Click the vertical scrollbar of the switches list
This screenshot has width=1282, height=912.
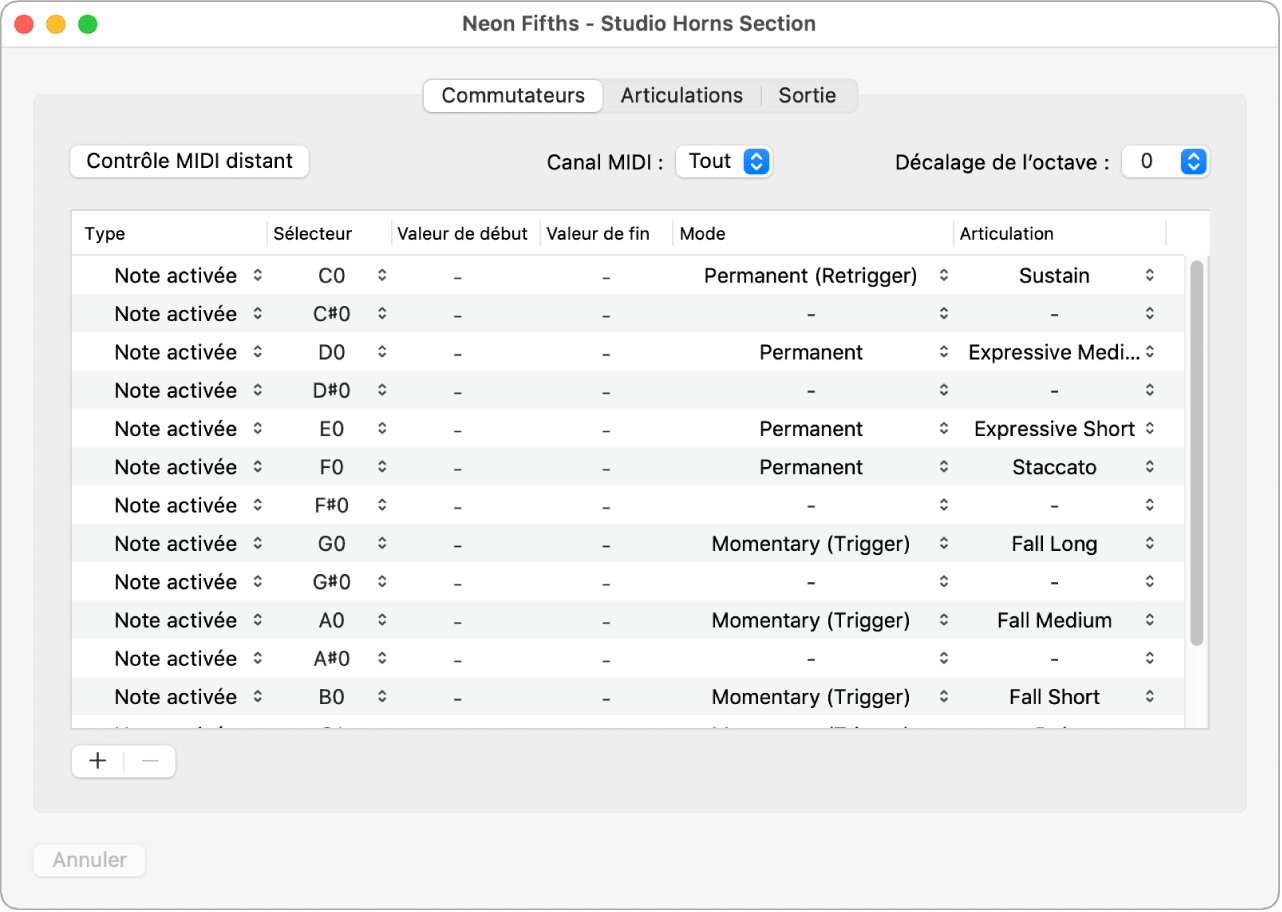[1197, 450]
